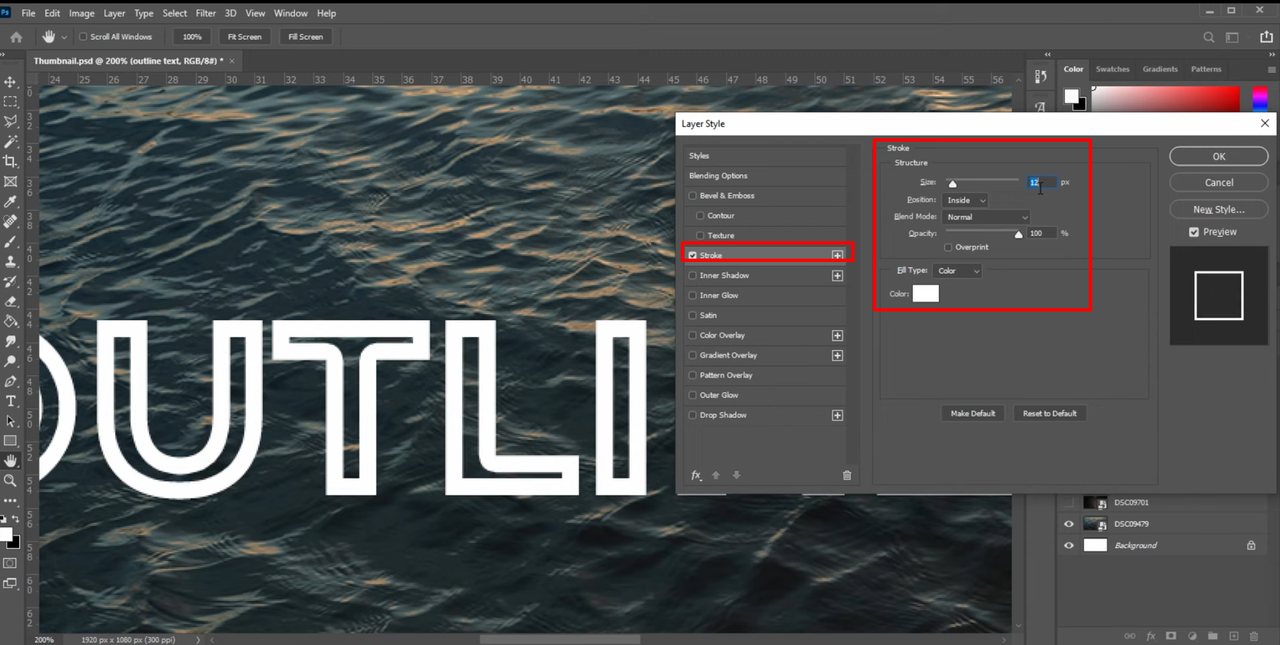Image resolution: width=1280 pixels, height=645 pixels.
Task: Select the Move tool
Action: pos(11,82)
